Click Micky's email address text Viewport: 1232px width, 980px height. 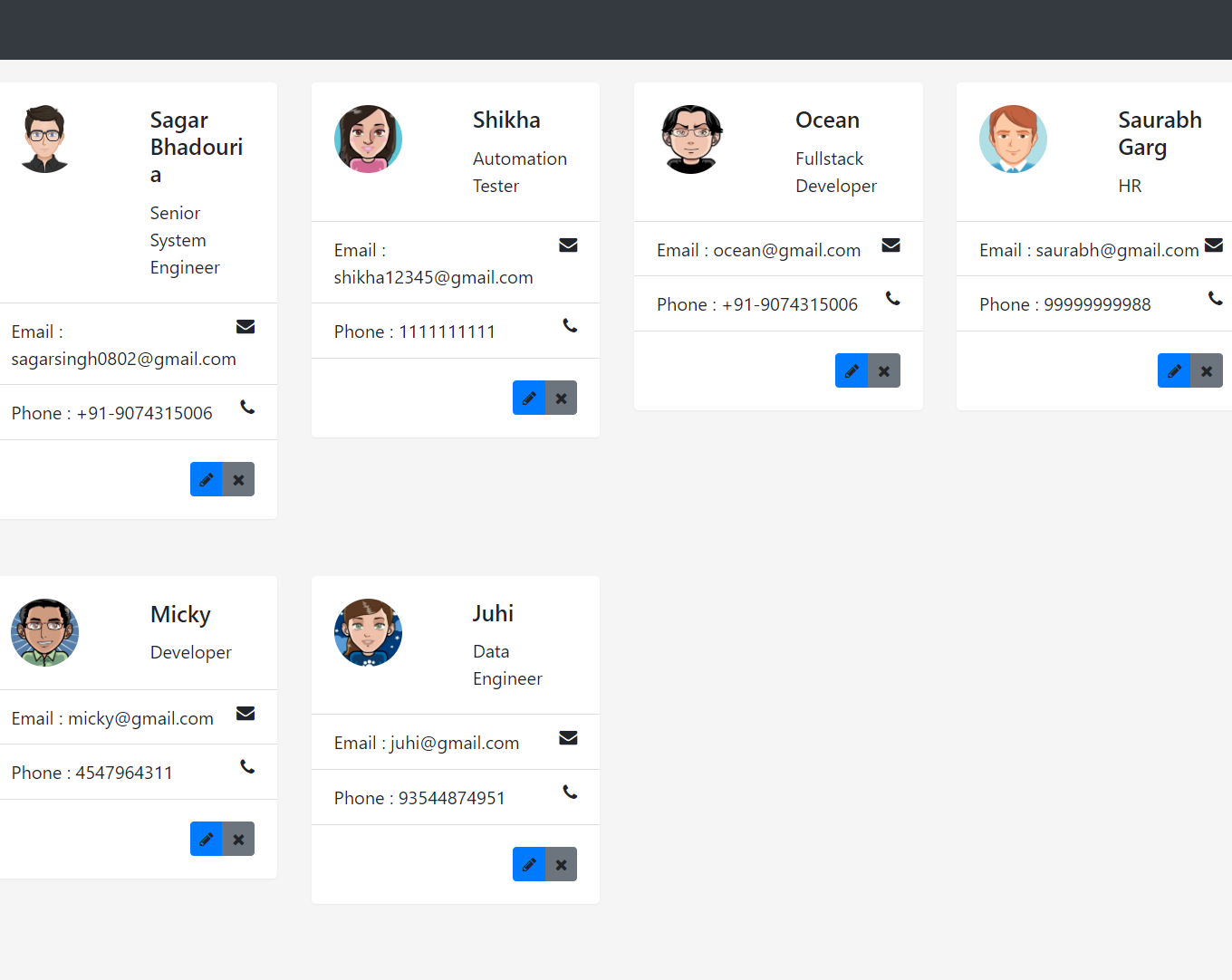coord(140,718)
